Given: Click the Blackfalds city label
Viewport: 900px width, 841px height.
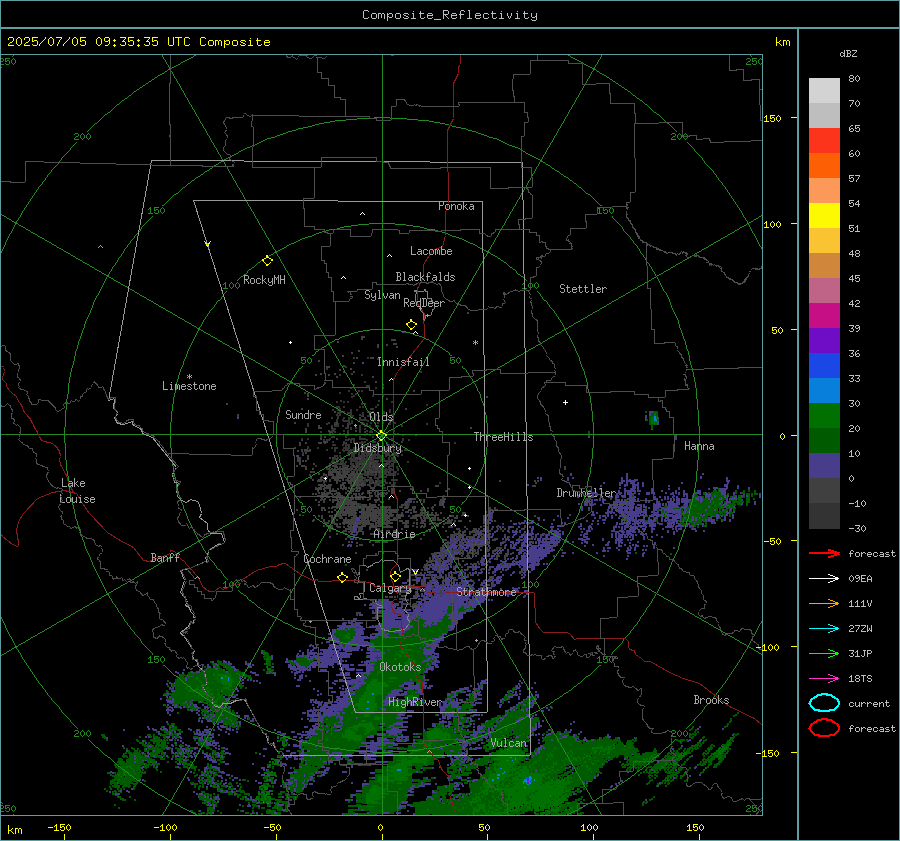Looking at the screenshot, I should (x=425, y=277).
